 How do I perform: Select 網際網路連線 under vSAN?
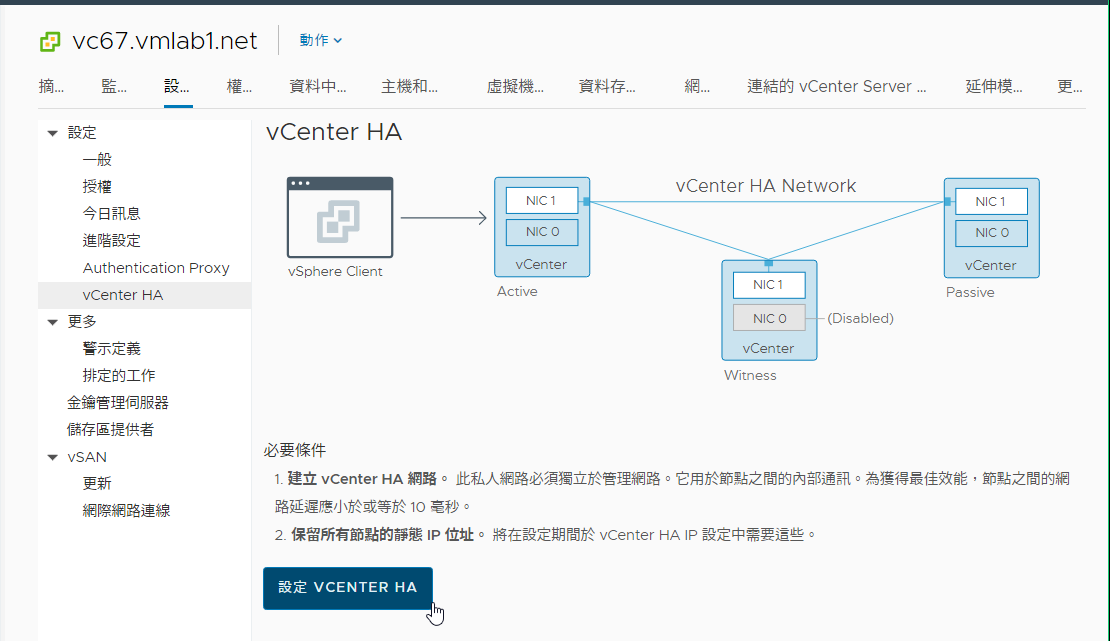[126, 511]
